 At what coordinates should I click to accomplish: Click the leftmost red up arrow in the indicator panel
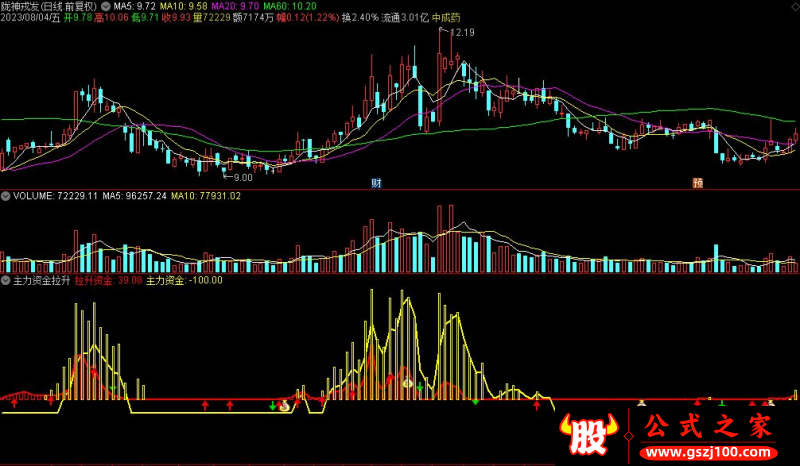point(14,404)
